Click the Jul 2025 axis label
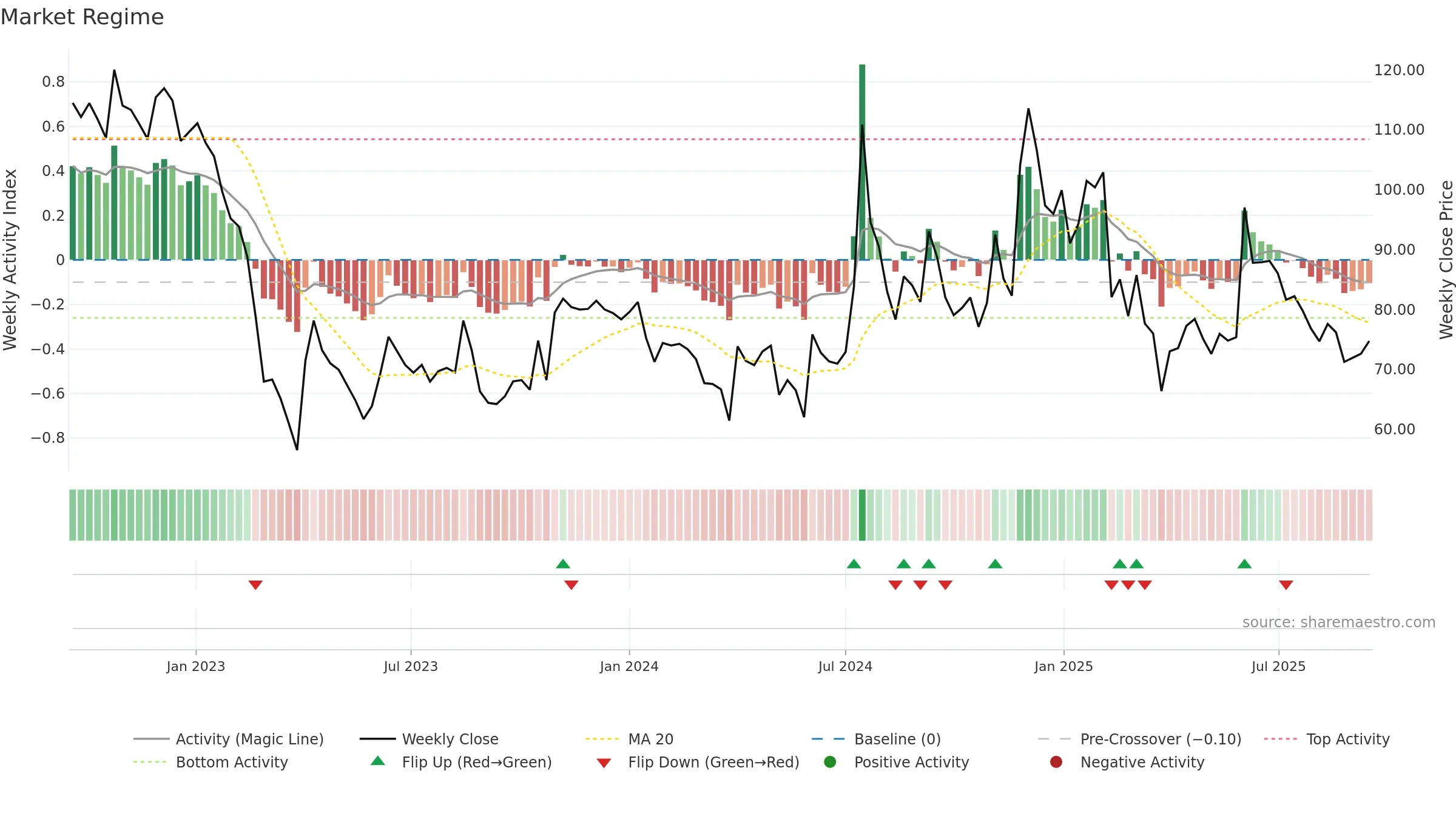The image size is (1456, 819). tap(1278, 666)
